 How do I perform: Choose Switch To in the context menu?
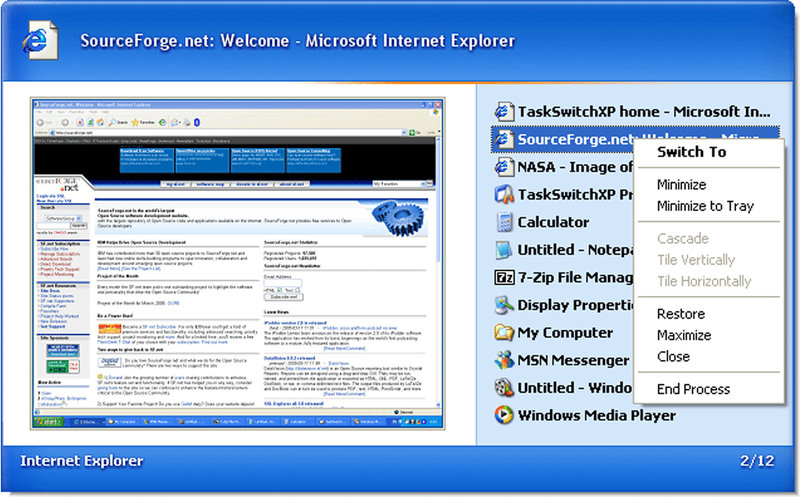[x=691, y=152]
